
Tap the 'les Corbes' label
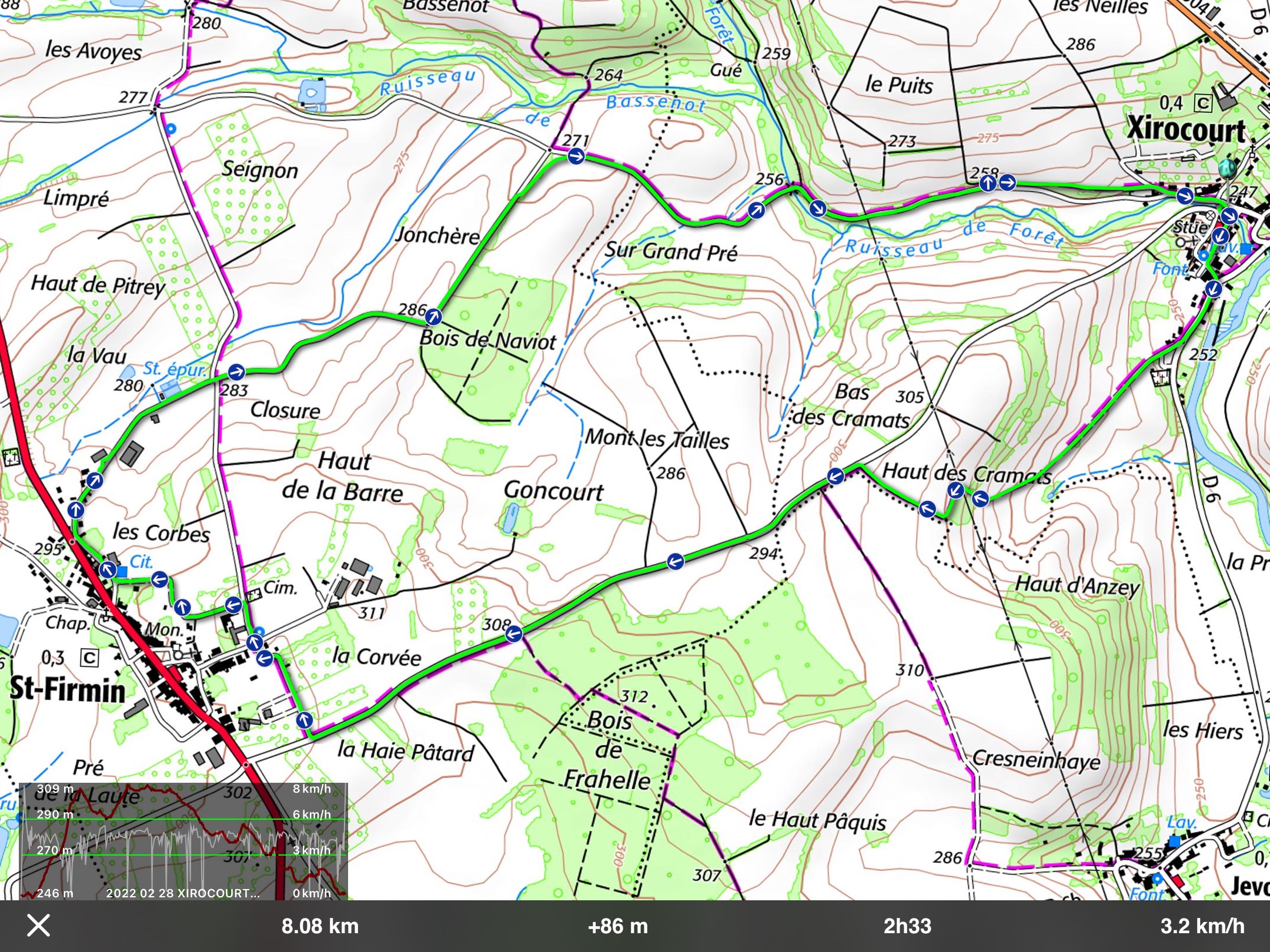pyautogui.click(x=161, y=533)
